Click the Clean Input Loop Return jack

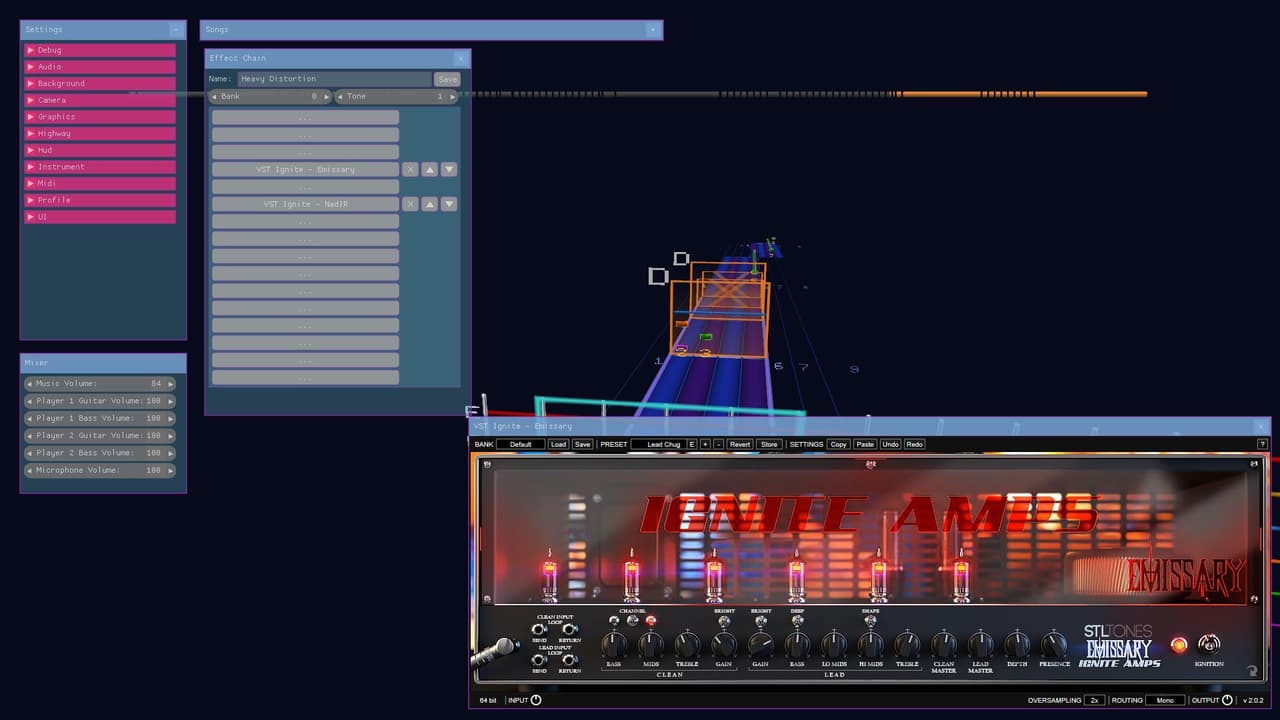coord(569,630)
